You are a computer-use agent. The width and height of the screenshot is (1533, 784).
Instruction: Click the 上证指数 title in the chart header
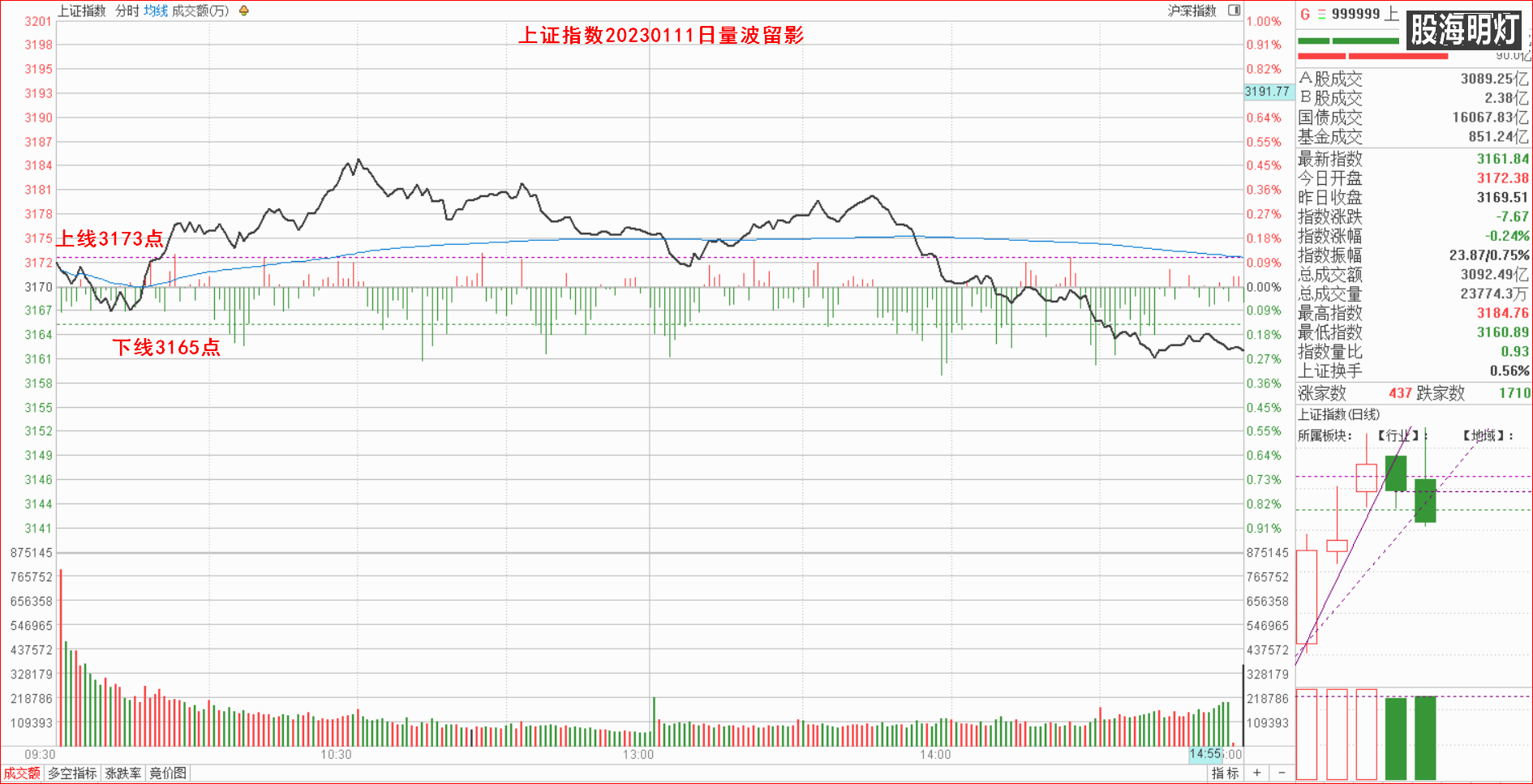82,11
